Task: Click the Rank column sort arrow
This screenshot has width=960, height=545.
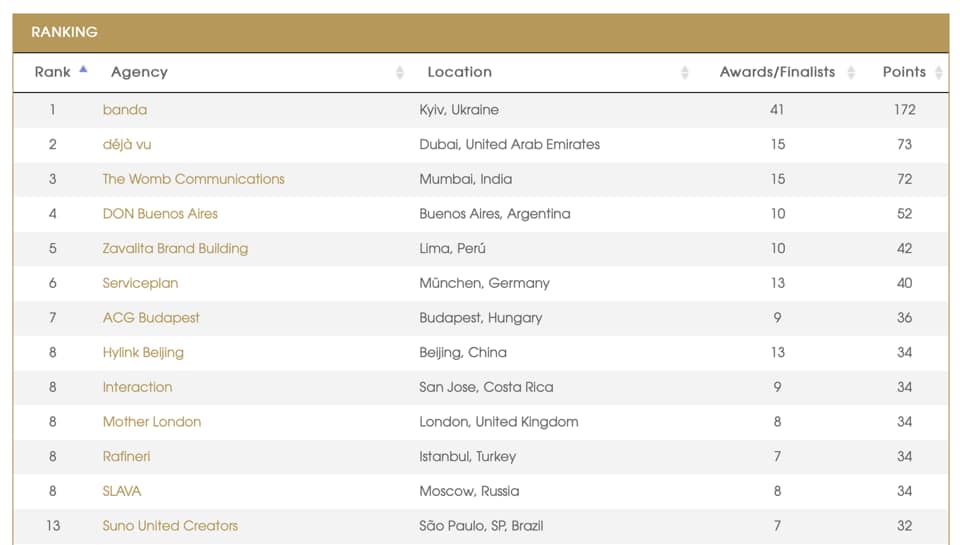Action: click(83, 71)
